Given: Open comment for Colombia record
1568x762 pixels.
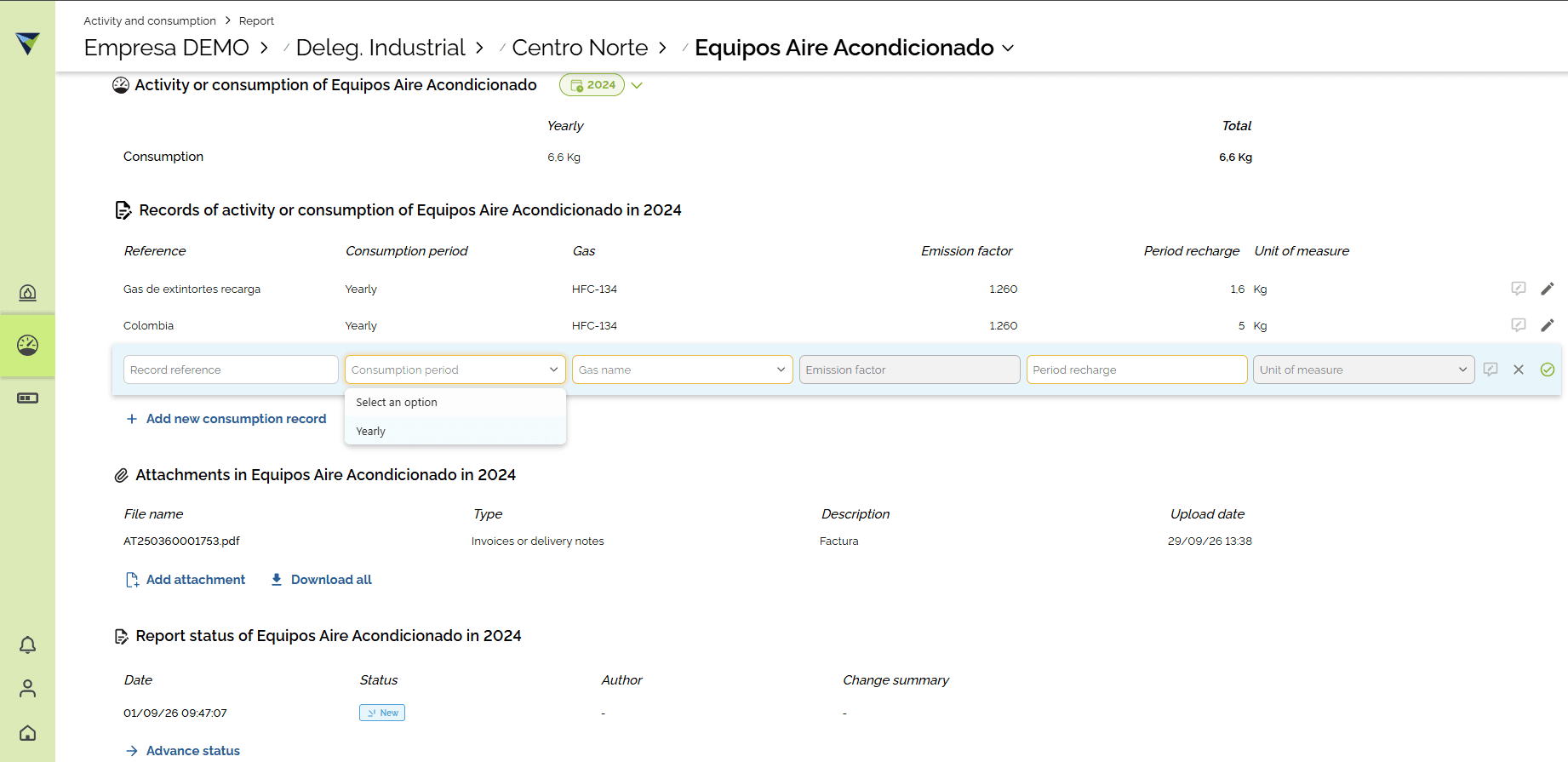Looking at the screenshot, I should [x=1519, y=325].
